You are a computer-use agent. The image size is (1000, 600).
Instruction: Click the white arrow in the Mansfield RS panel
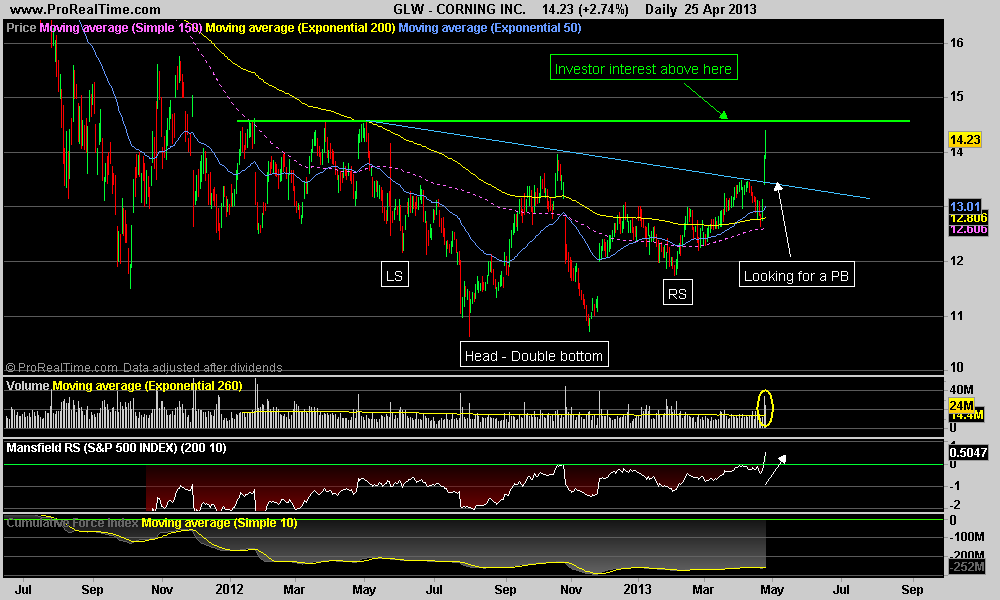776,469
